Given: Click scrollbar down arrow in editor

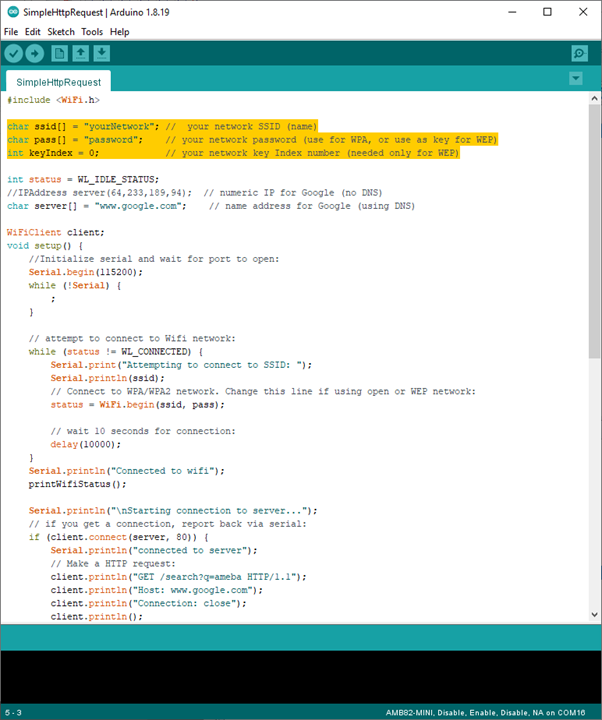Looking at the screenshot, I should [x=594, y=616].
